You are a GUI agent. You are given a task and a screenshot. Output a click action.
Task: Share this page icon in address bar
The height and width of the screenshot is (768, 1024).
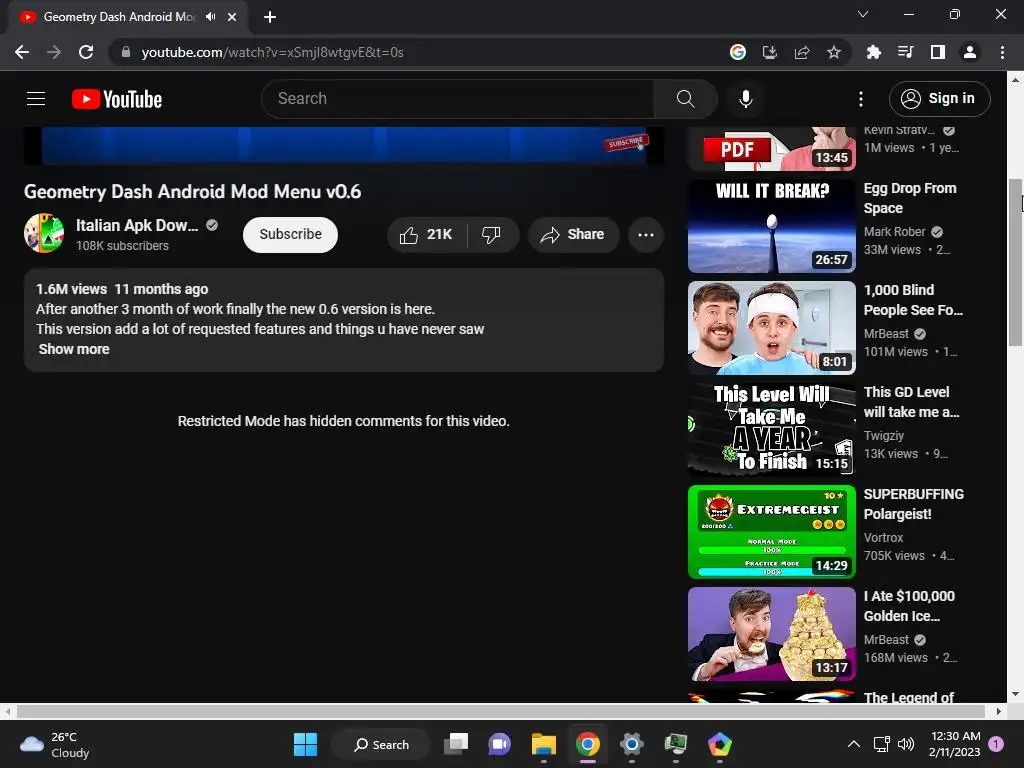[x=801, y=52]
